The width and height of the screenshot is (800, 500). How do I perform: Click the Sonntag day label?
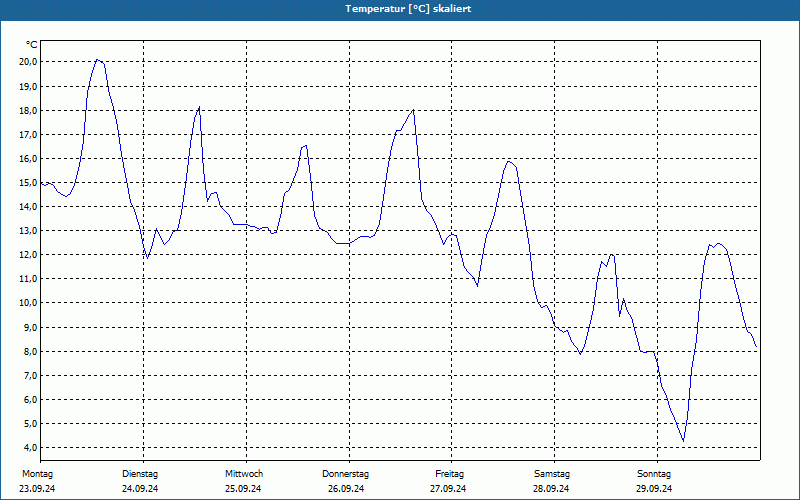click(x=654, y=474)
